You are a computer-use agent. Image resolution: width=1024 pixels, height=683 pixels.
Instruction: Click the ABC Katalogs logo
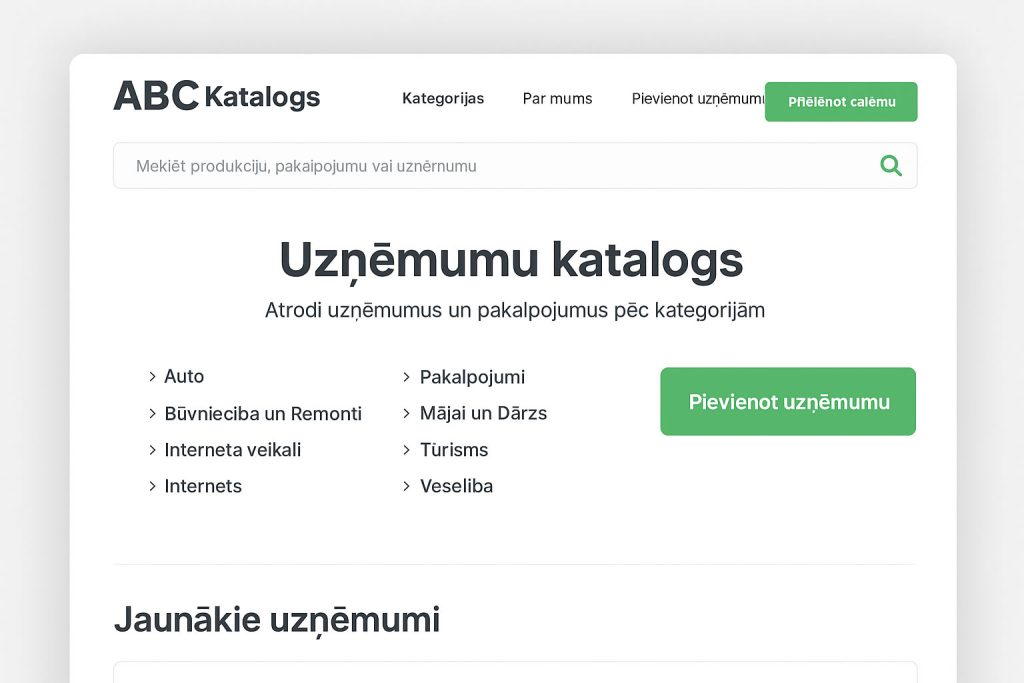click(x=217, y=97)
